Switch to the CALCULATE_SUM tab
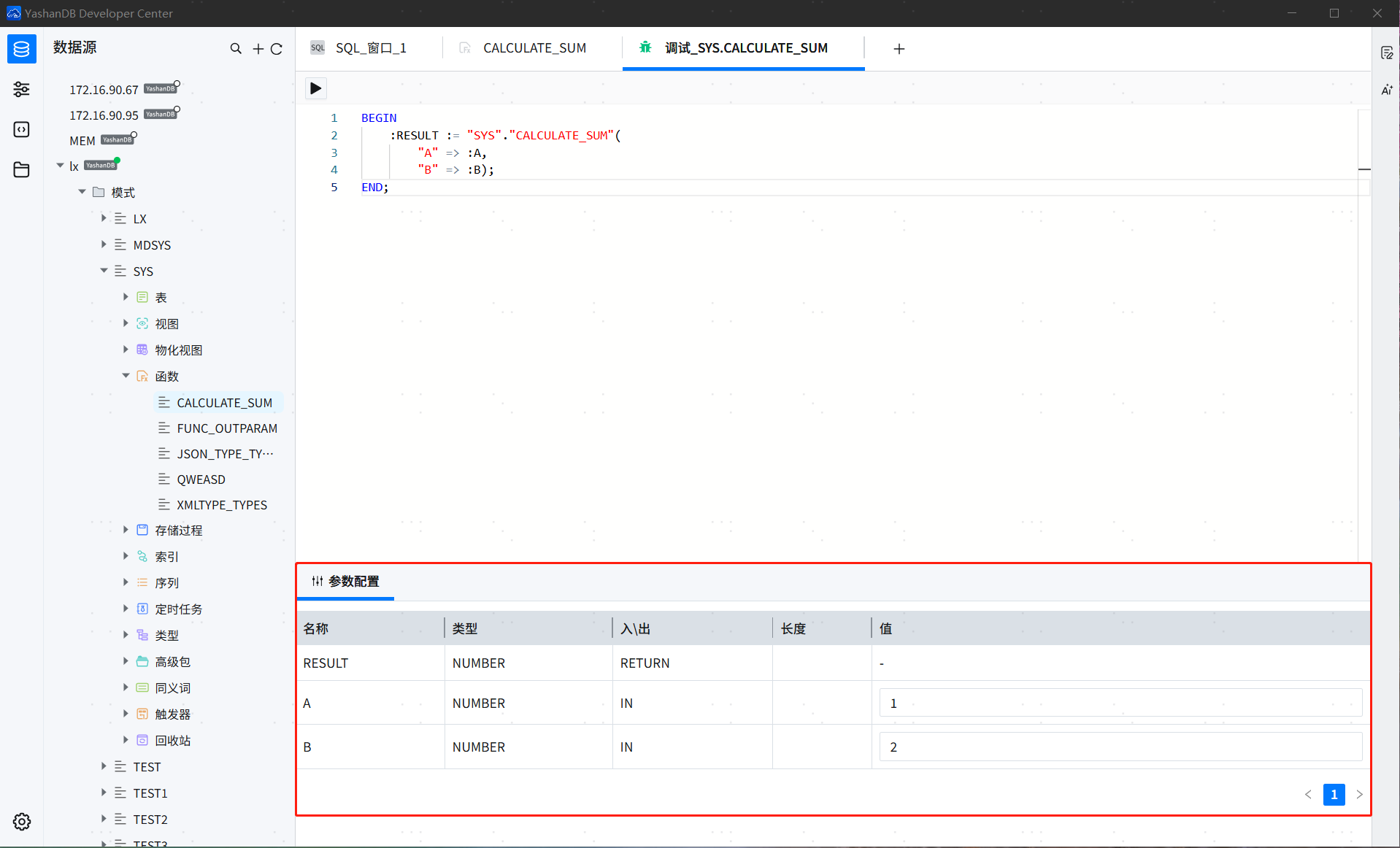 coord(534,47)
